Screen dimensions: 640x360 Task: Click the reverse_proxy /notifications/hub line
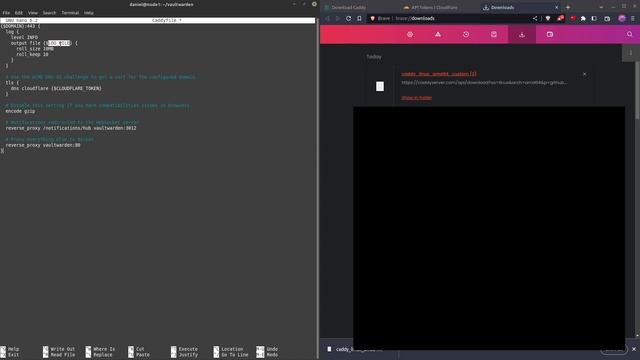[71, 128]
